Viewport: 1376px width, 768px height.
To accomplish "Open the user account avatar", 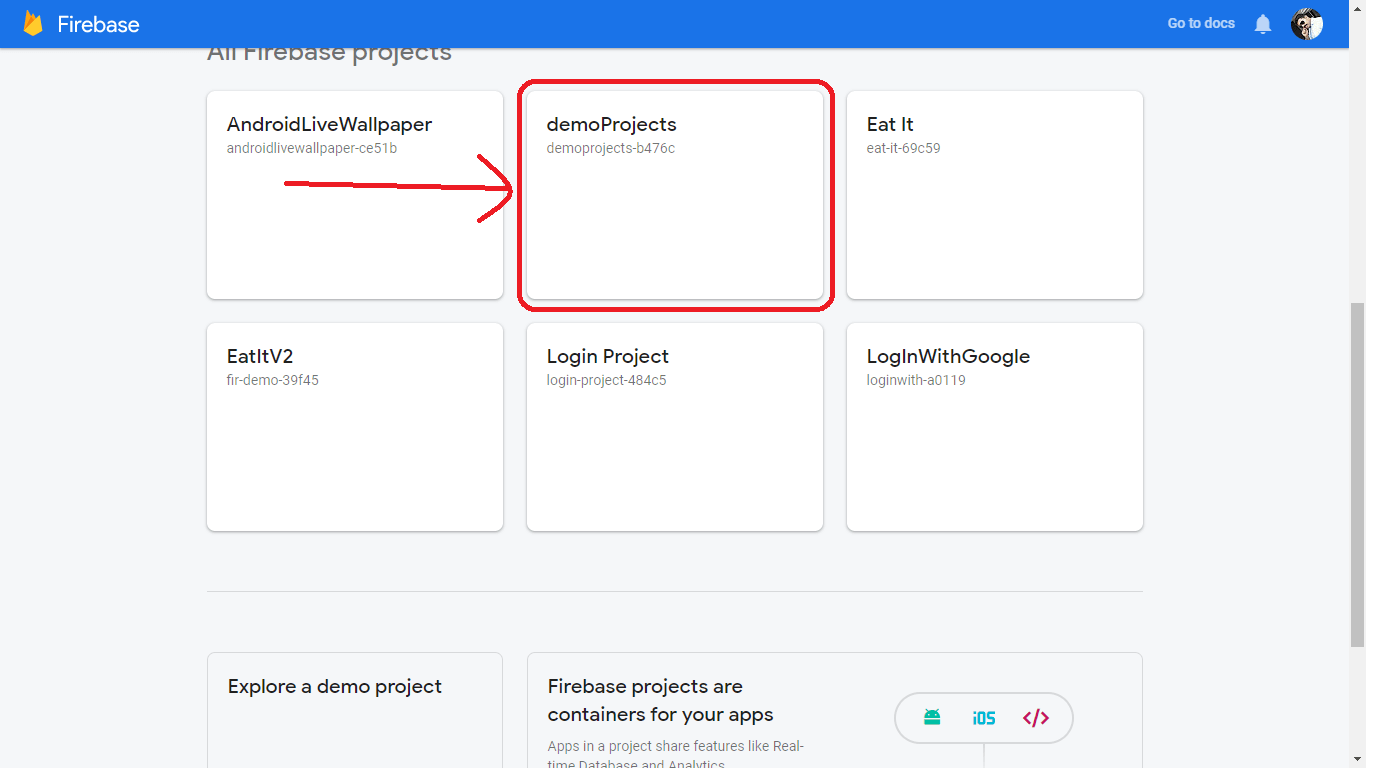I will [x=1307, y=23].
